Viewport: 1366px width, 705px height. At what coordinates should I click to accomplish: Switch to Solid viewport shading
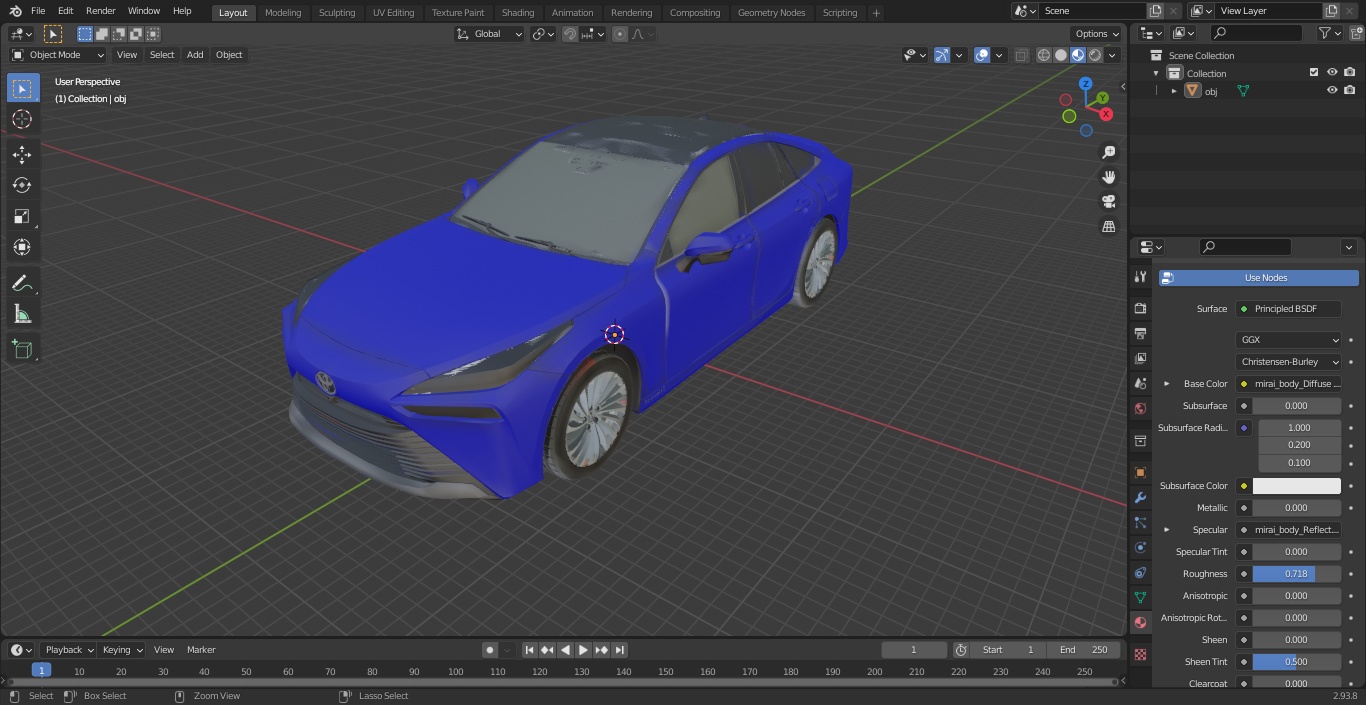(1061, 55)
